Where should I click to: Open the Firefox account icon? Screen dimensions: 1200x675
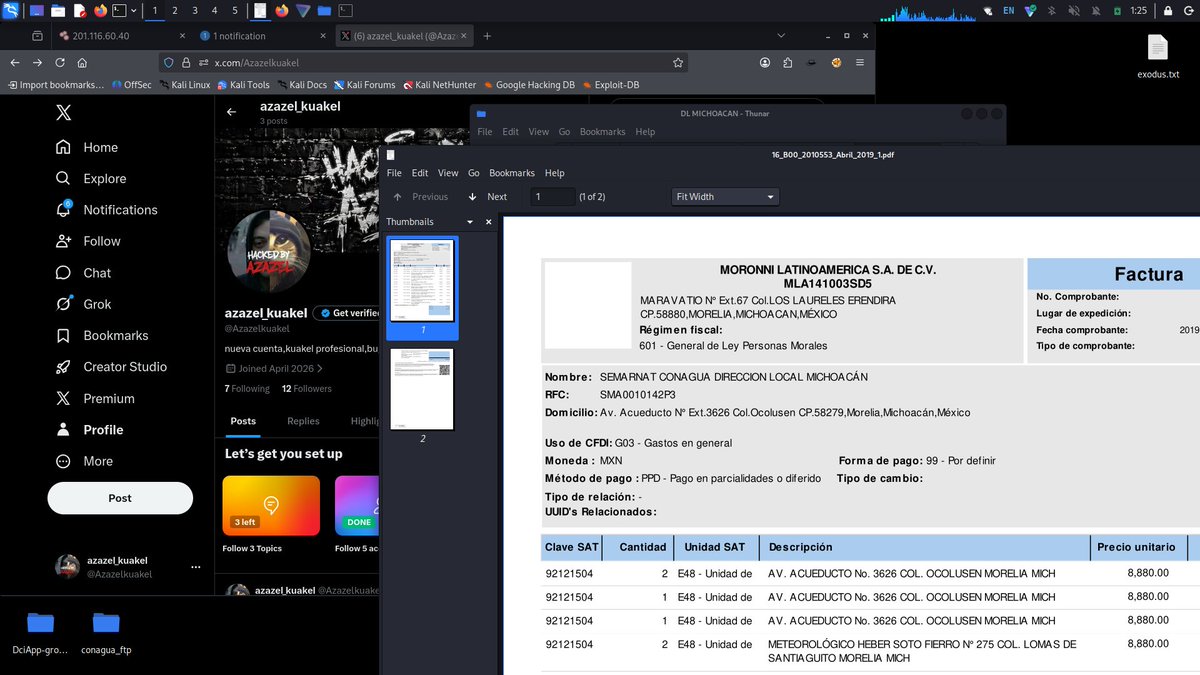coord(765,62)
